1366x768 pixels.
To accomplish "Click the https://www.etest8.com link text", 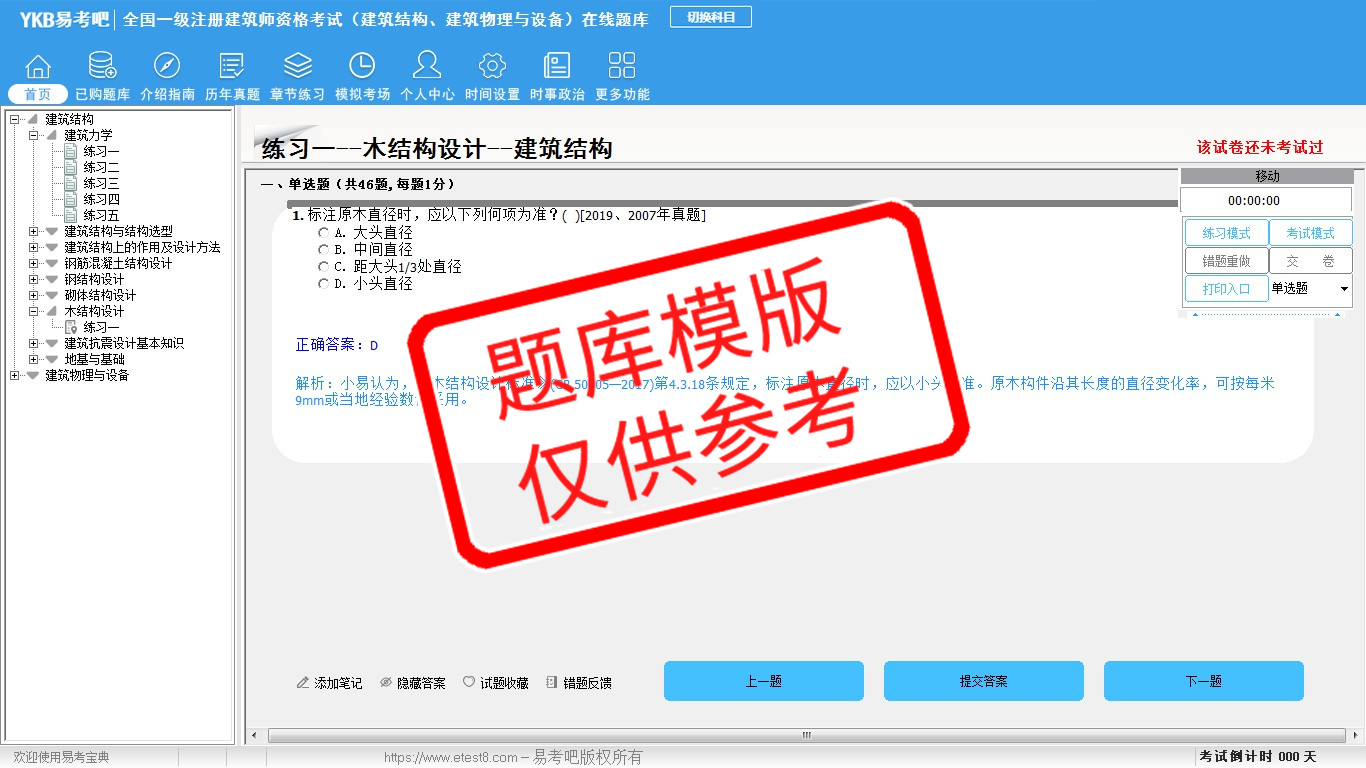I will pyautogui.click(x=451, y=758).
